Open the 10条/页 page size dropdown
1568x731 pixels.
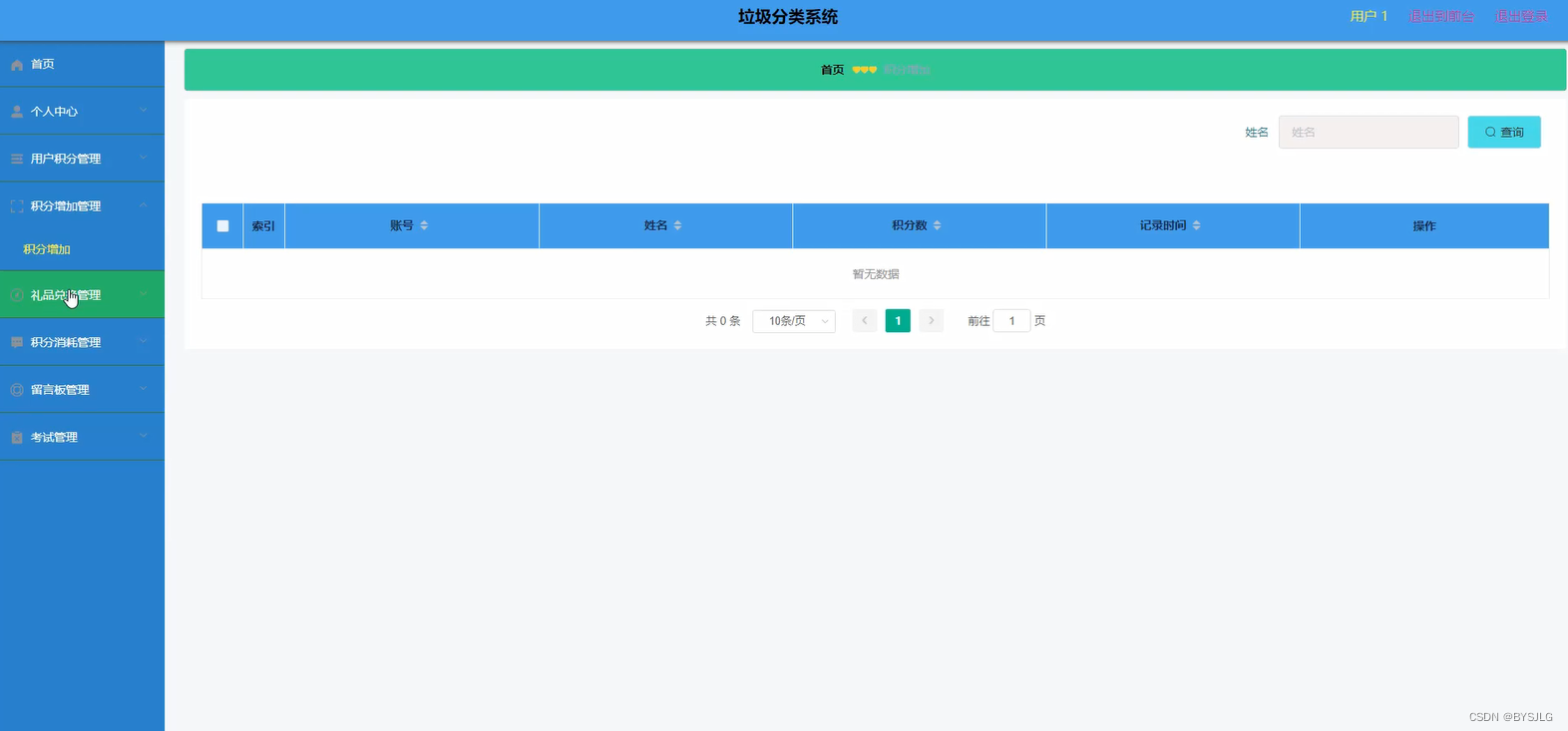[x=794, y=321]
